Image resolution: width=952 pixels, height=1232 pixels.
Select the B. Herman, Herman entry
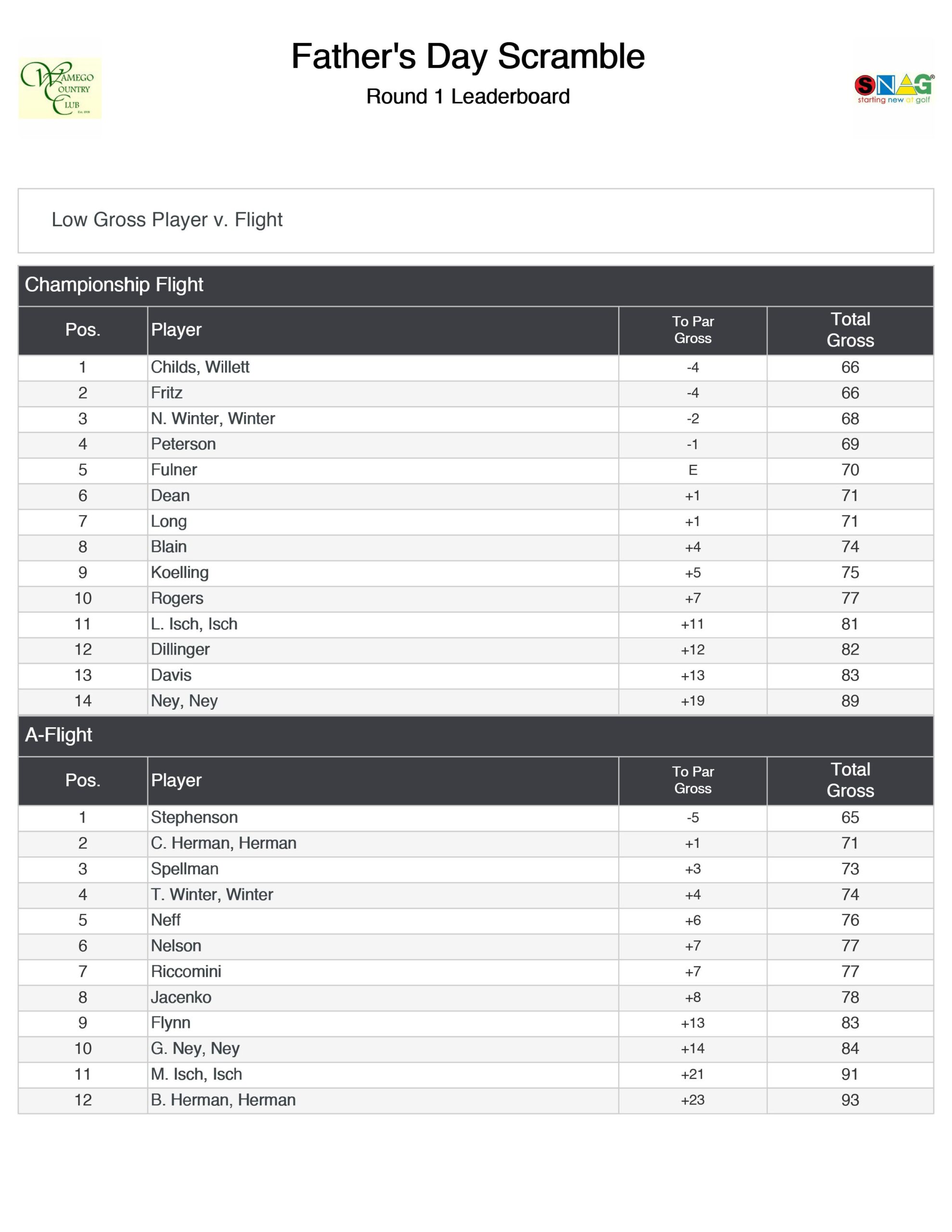point(223,1100)
